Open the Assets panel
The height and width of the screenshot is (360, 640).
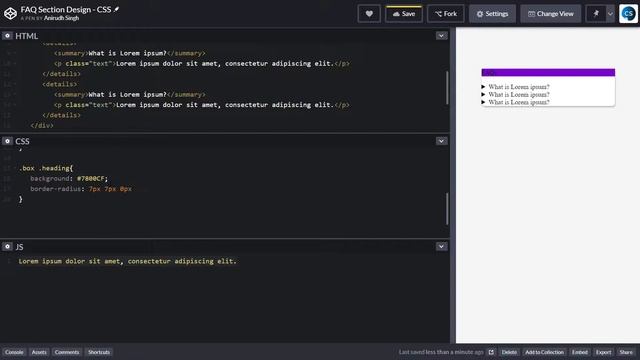[39, 352]
